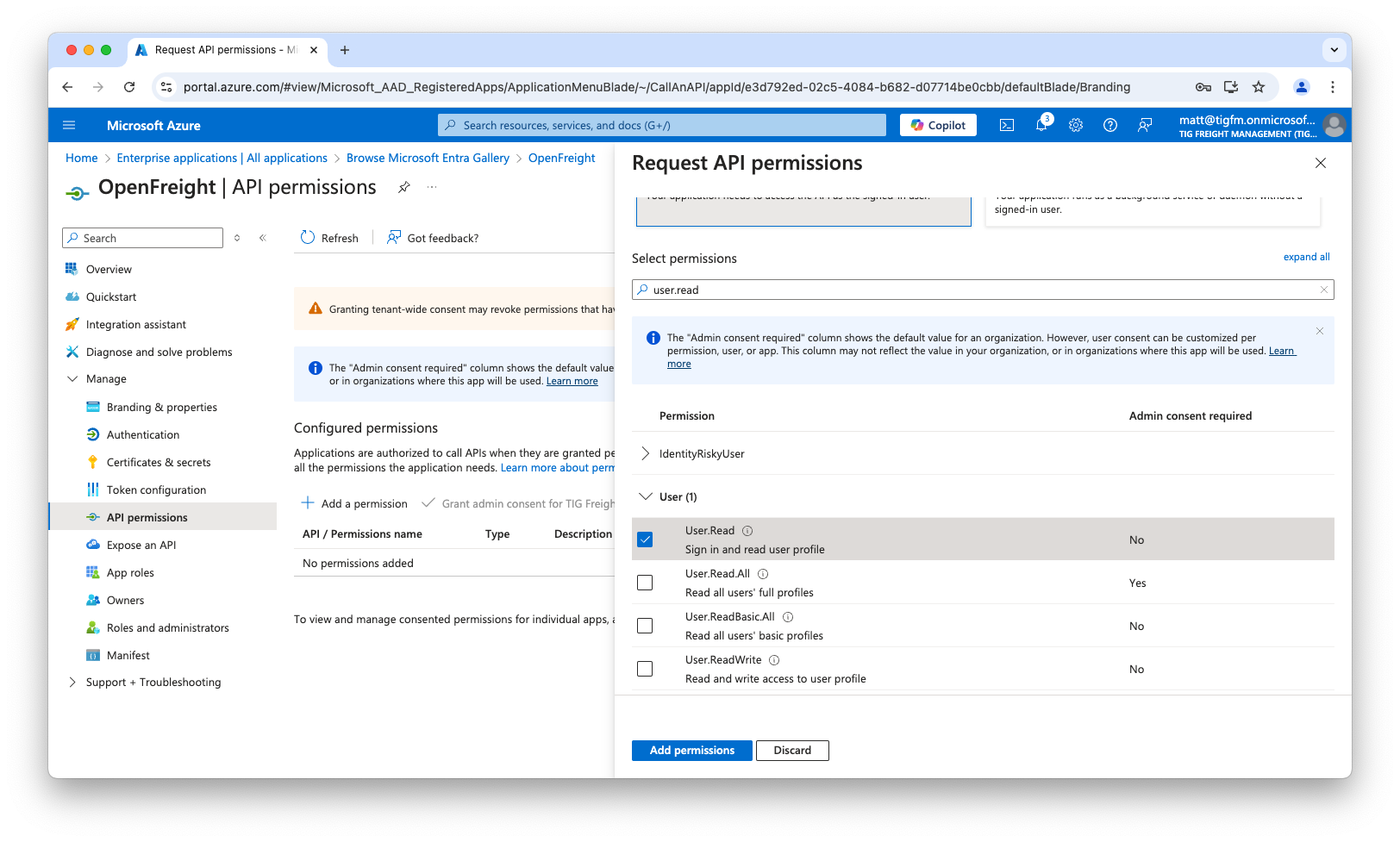1400x842 pixels.
Task: Expand the IdentityRiskyUser permission group
Action: (645, 453)
